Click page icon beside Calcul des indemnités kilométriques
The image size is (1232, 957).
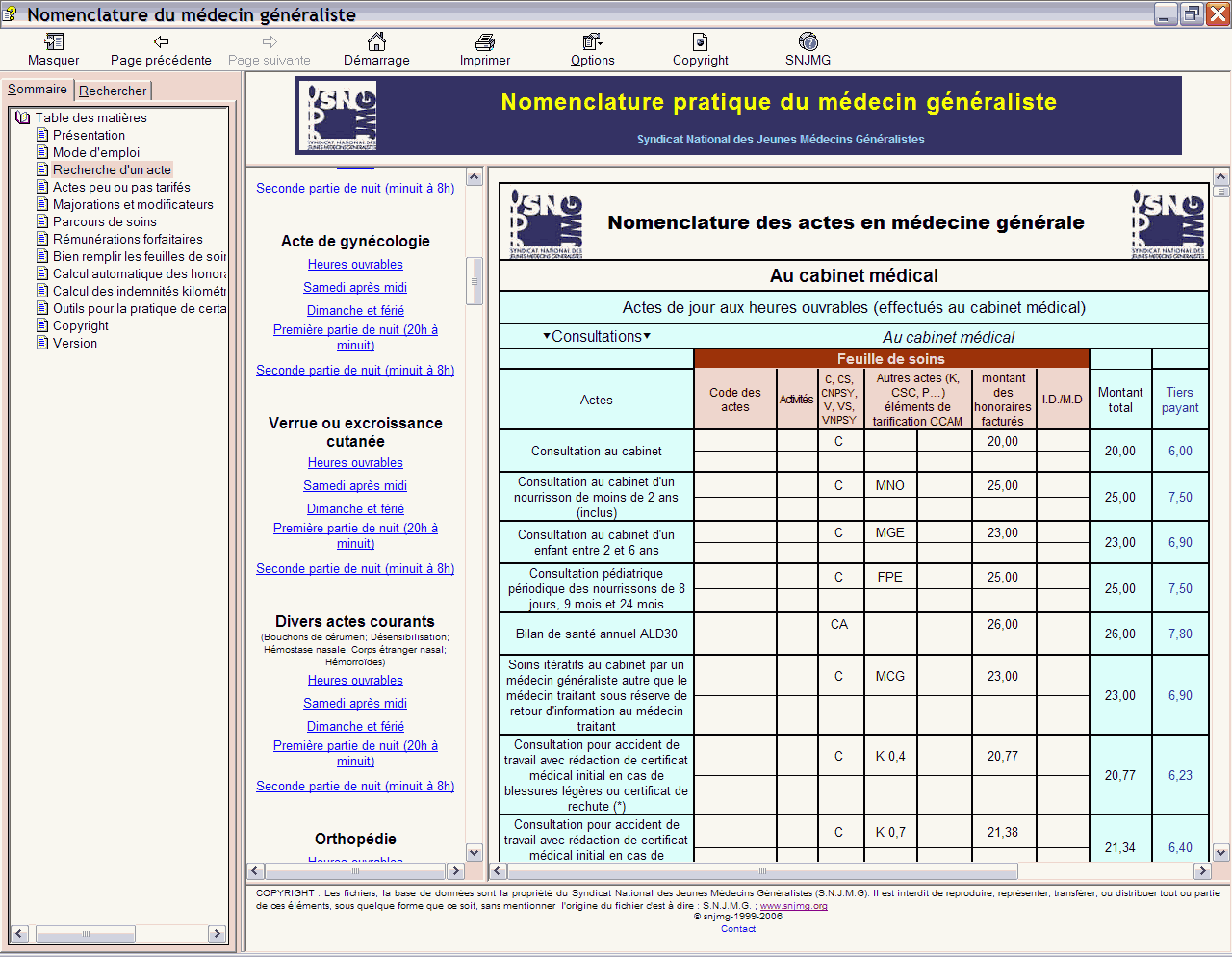click(x=42, y=291)
